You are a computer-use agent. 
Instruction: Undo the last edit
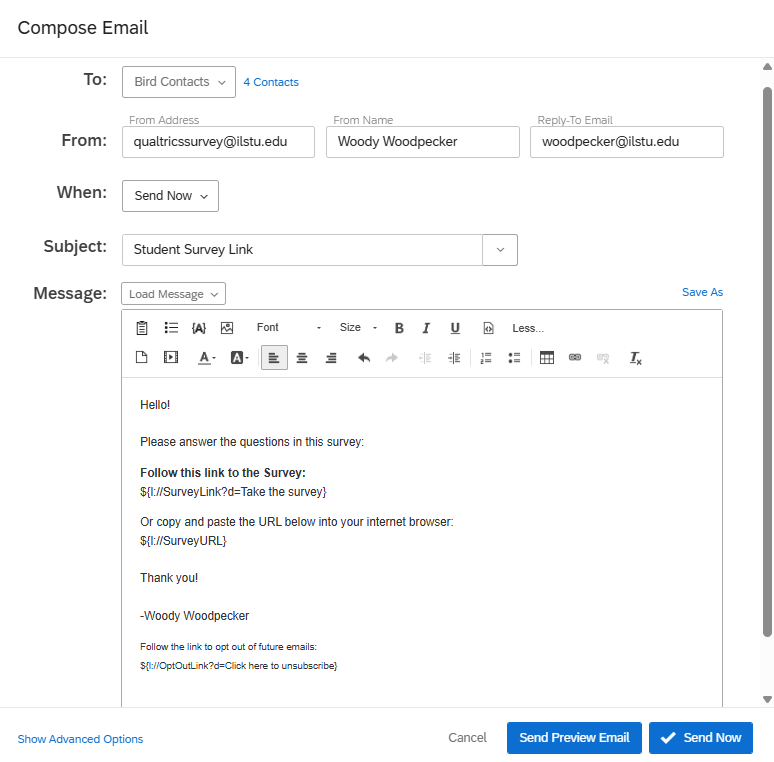tap(364, 358)
